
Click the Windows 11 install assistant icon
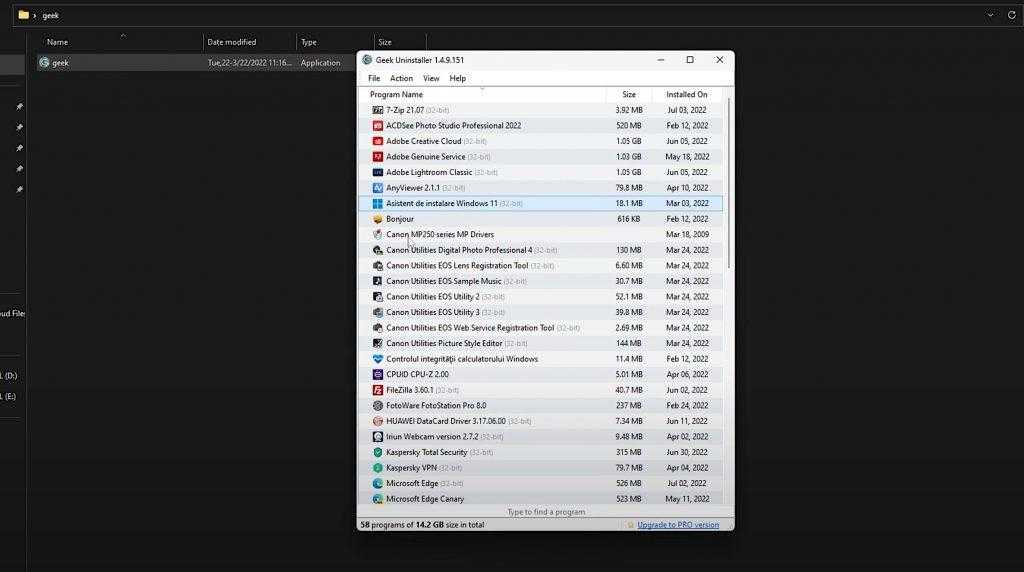(377, 204)
